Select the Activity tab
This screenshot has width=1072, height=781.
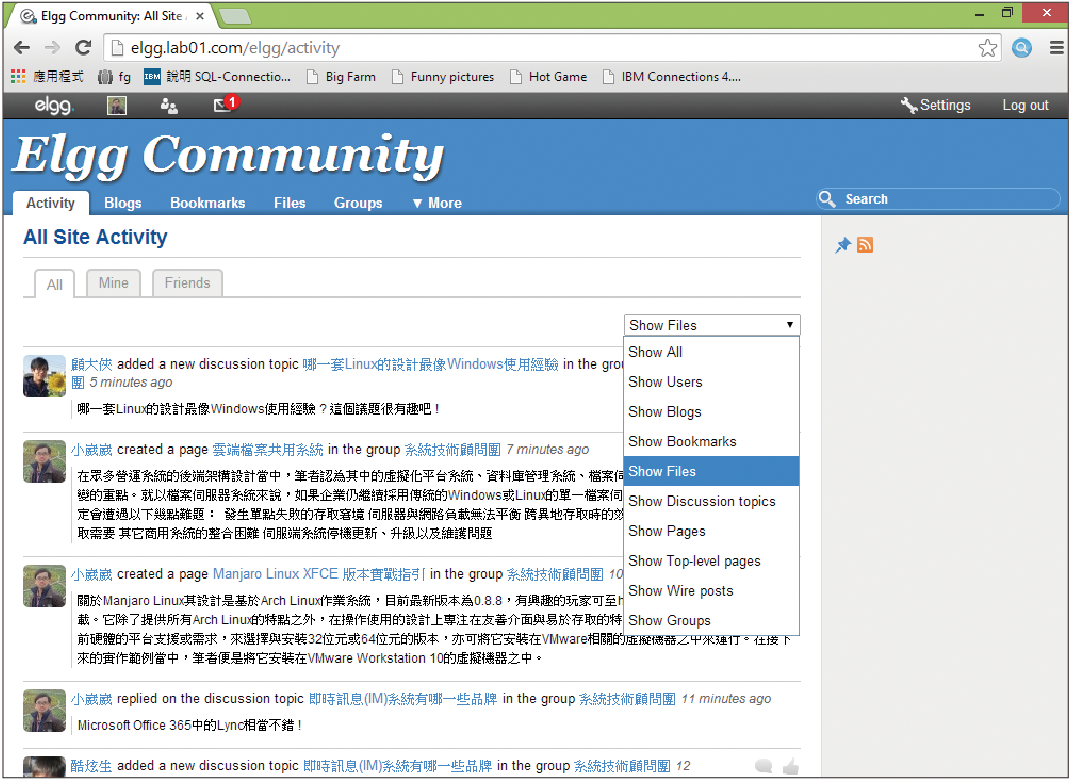coord(51,203)
